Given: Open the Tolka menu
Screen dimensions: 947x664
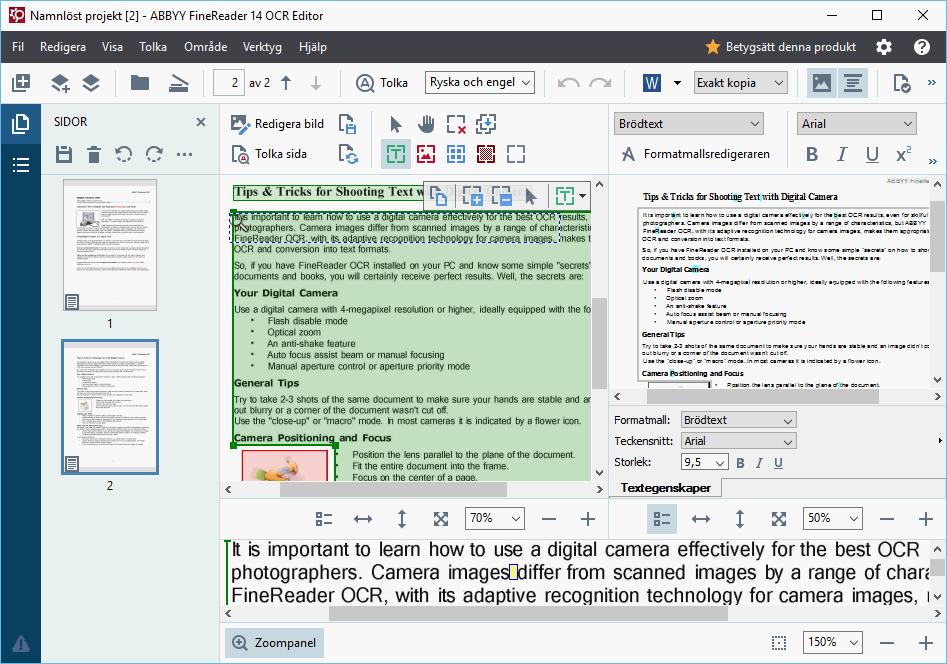Looking at the screenshot, I should [x=153, y=47].
